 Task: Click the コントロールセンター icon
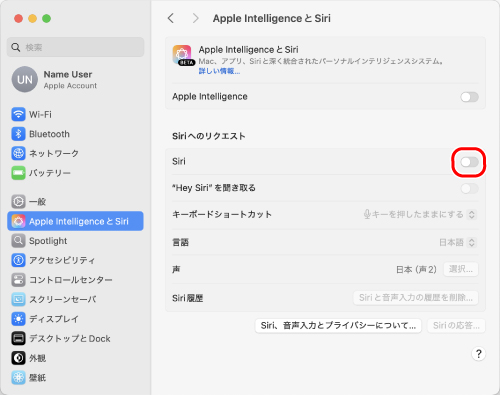click(x=18, y=280)
